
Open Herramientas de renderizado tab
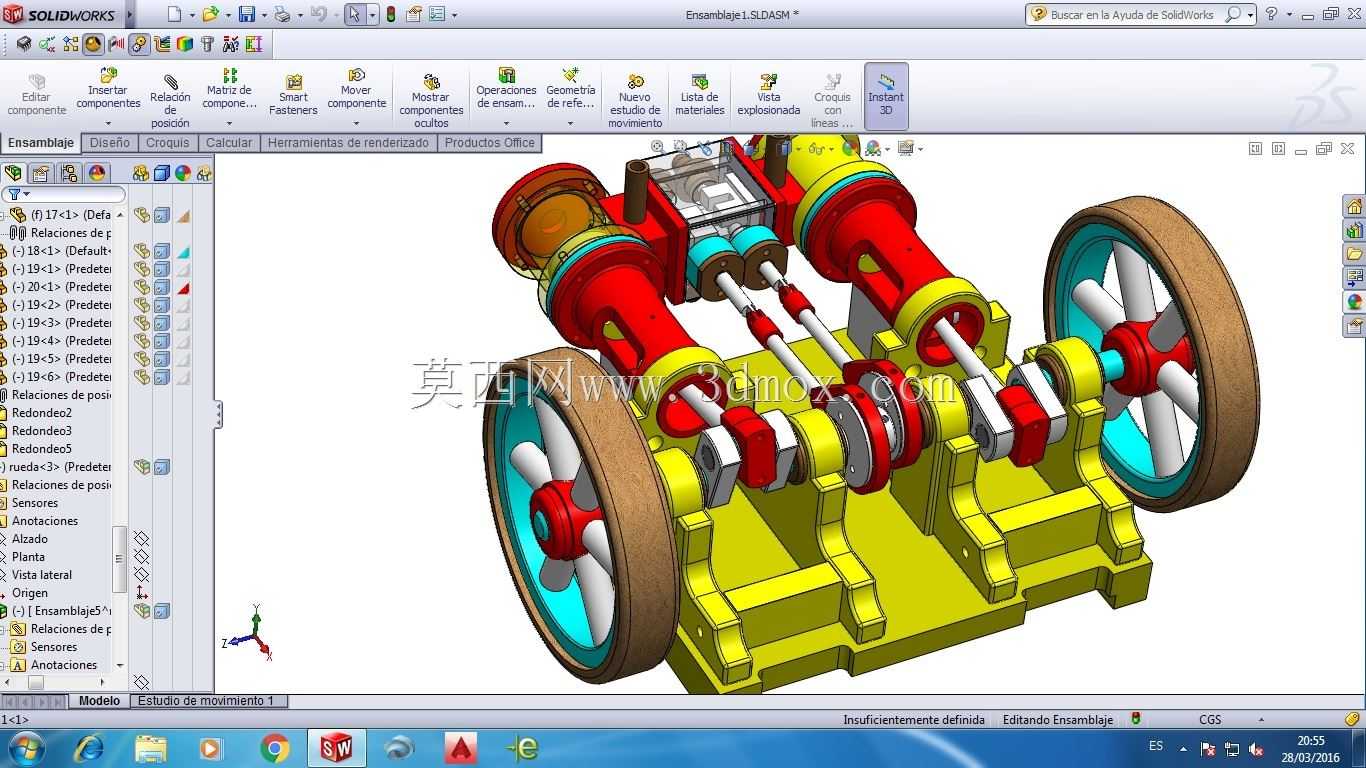(348, 143)
